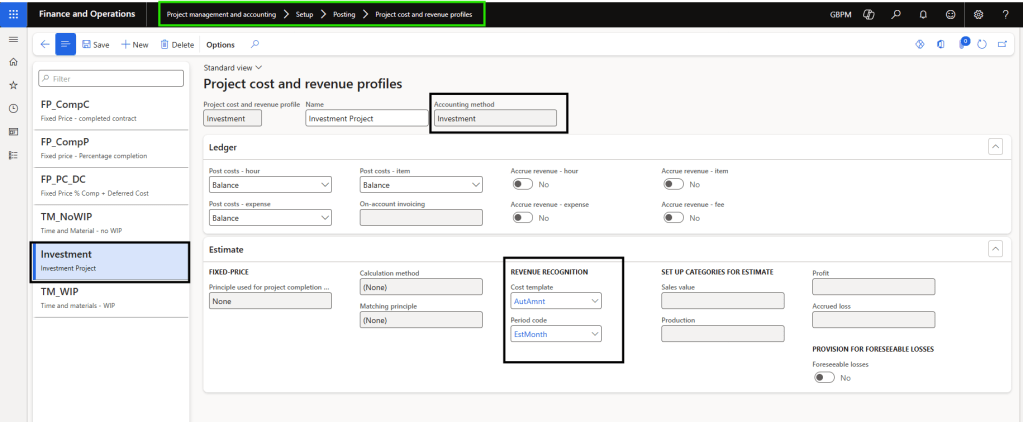Click the Save button
Viewport: 1023px width, 422px height.
(x=96, y=45)
